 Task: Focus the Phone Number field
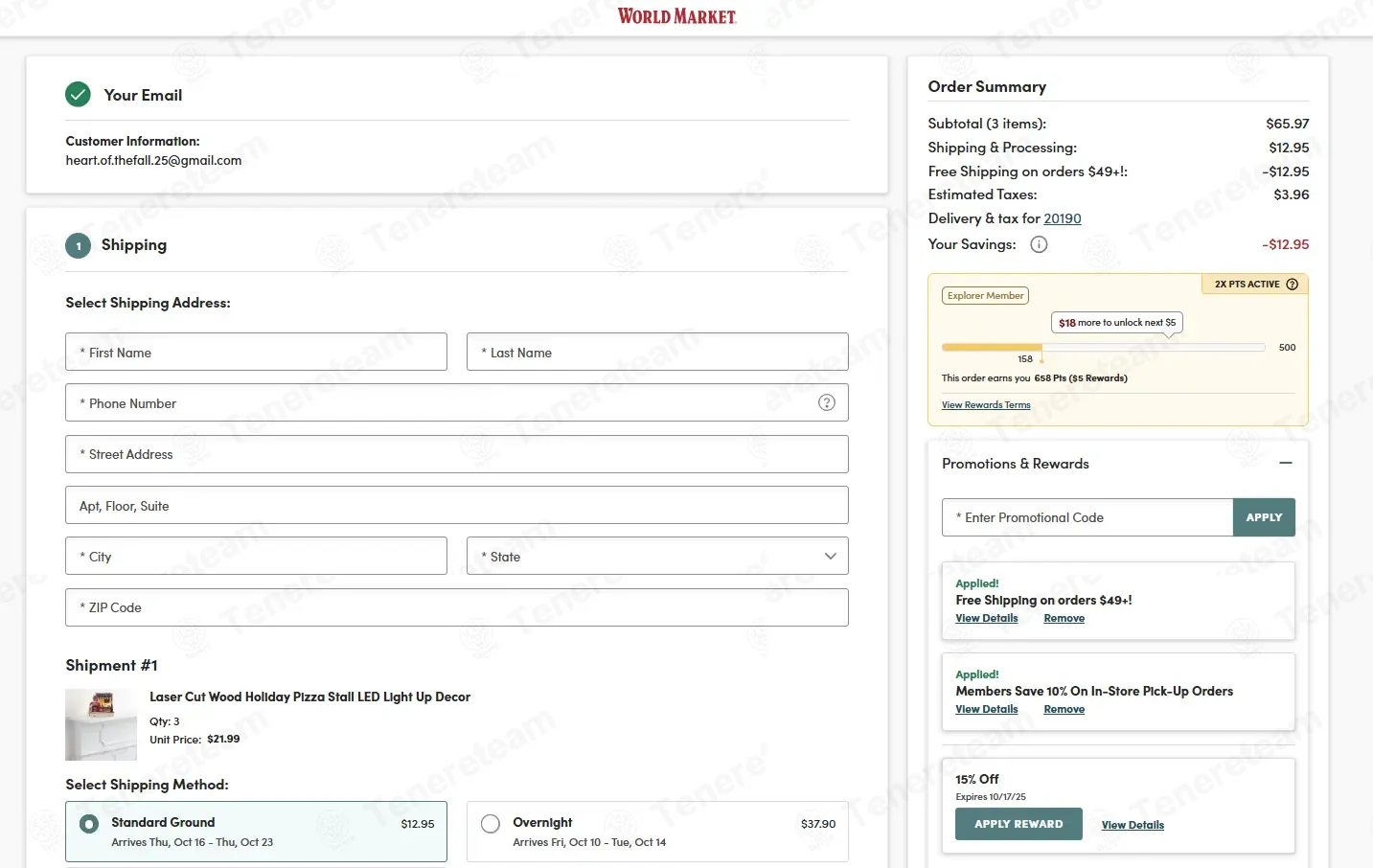click(x=457, y=402)
